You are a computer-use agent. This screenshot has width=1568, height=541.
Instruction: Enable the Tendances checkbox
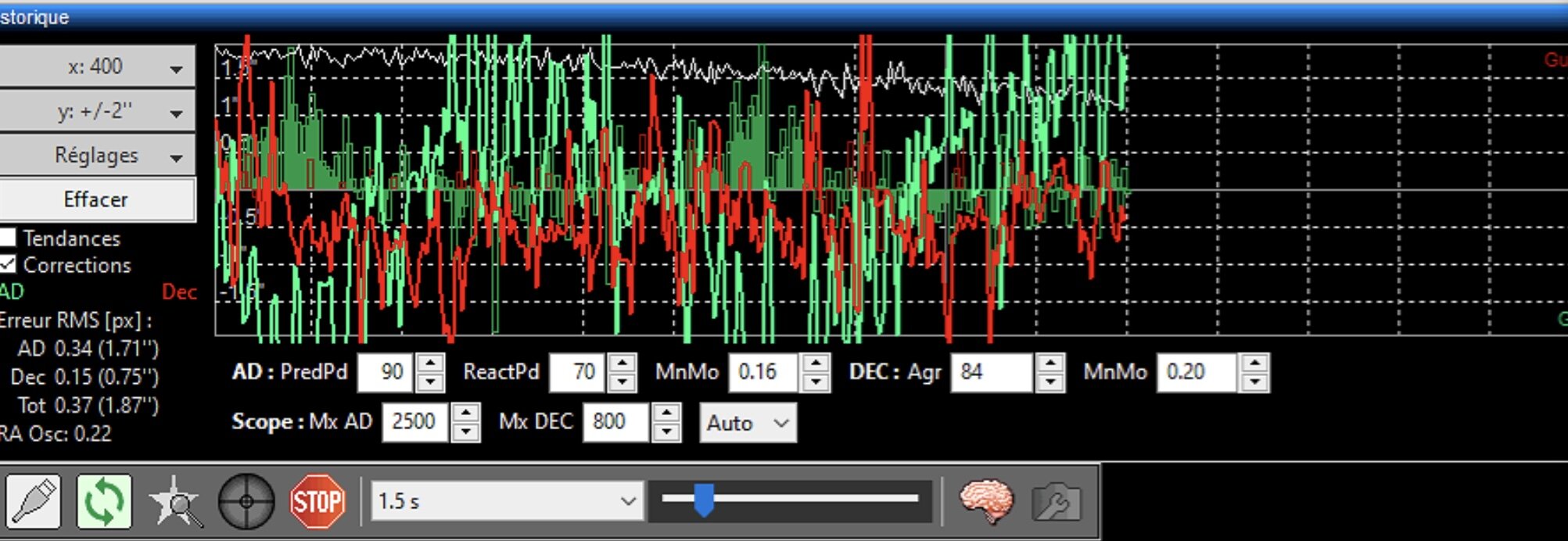(x=7, y=238)
